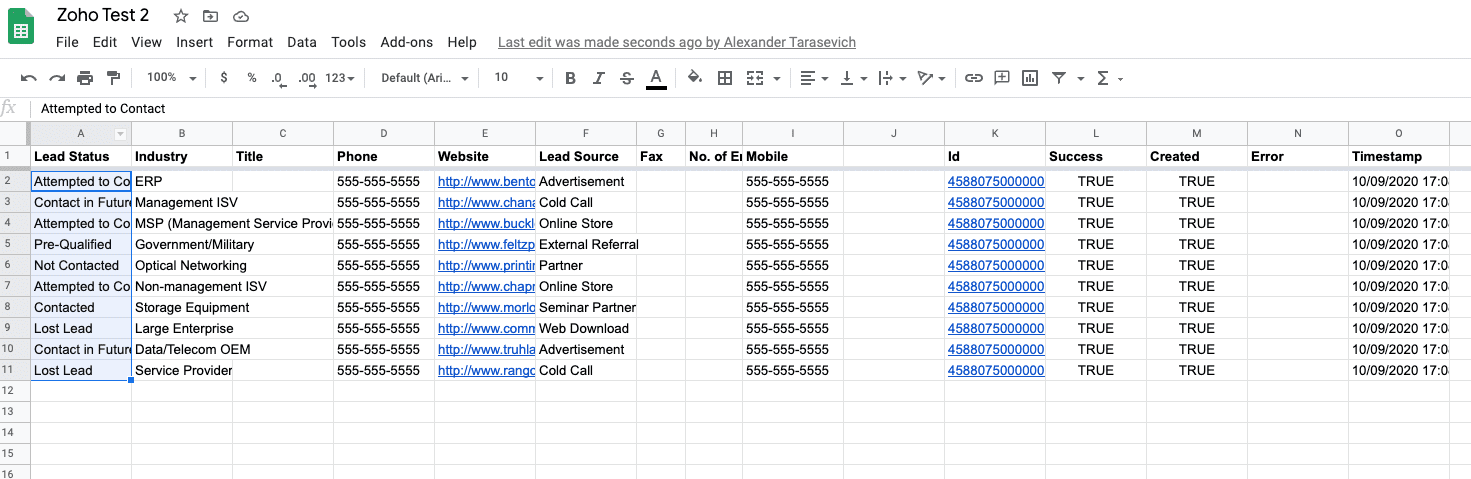Insert a chart using toolbar icon

click(1030, 78)
